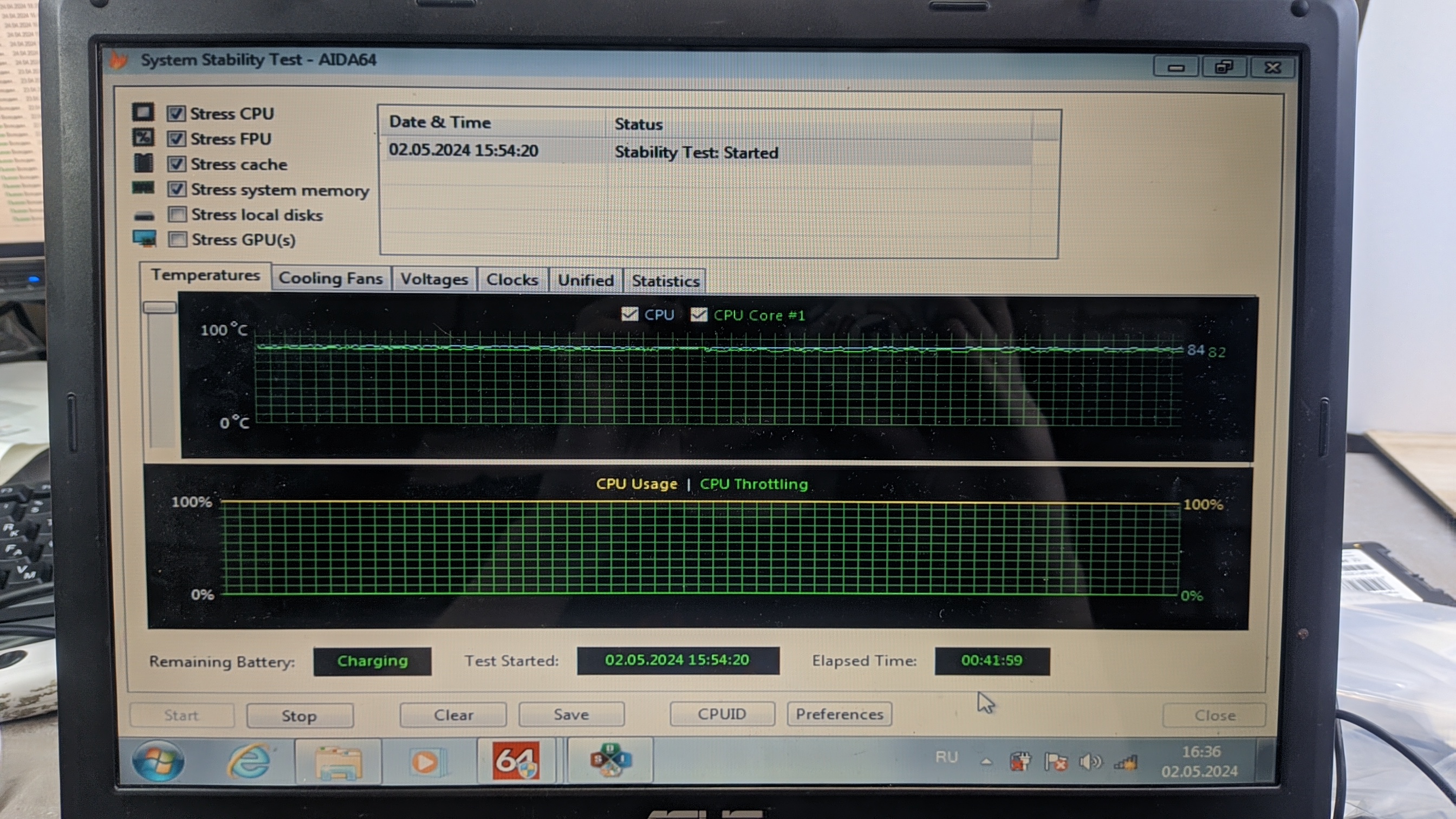Uncheck Stress system memory checkbox

click(177, 189)
